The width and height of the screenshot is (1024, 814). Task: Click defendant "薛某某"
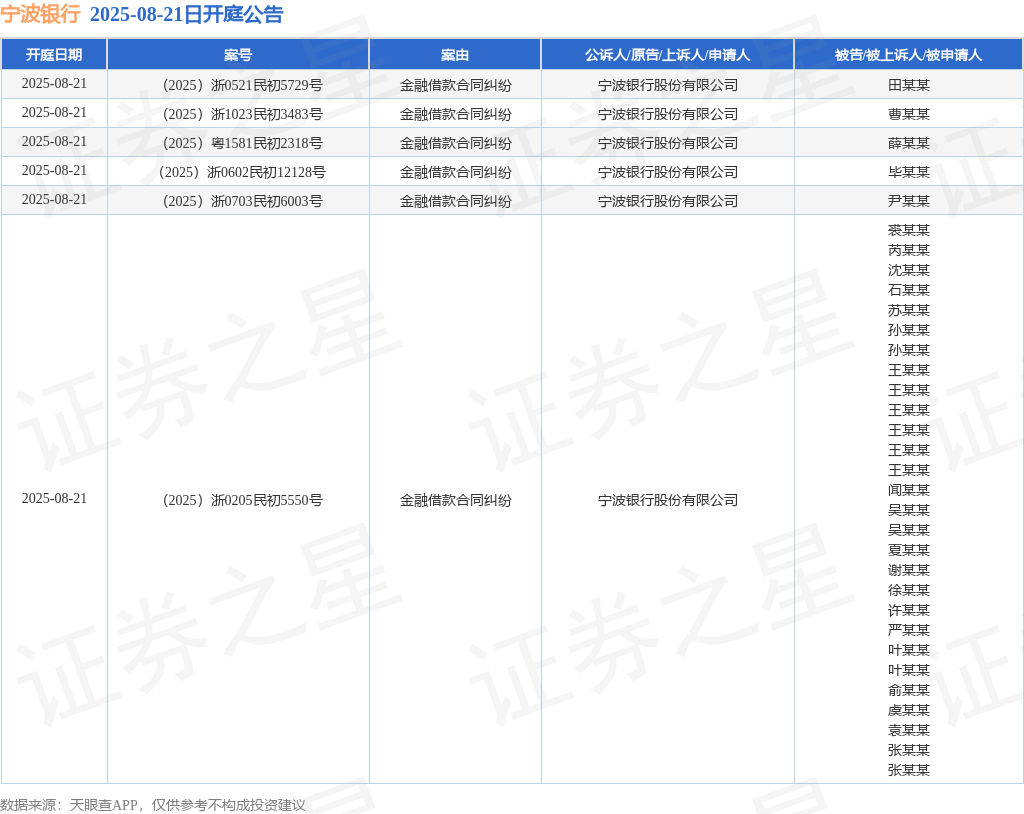[x=908, y=143]
